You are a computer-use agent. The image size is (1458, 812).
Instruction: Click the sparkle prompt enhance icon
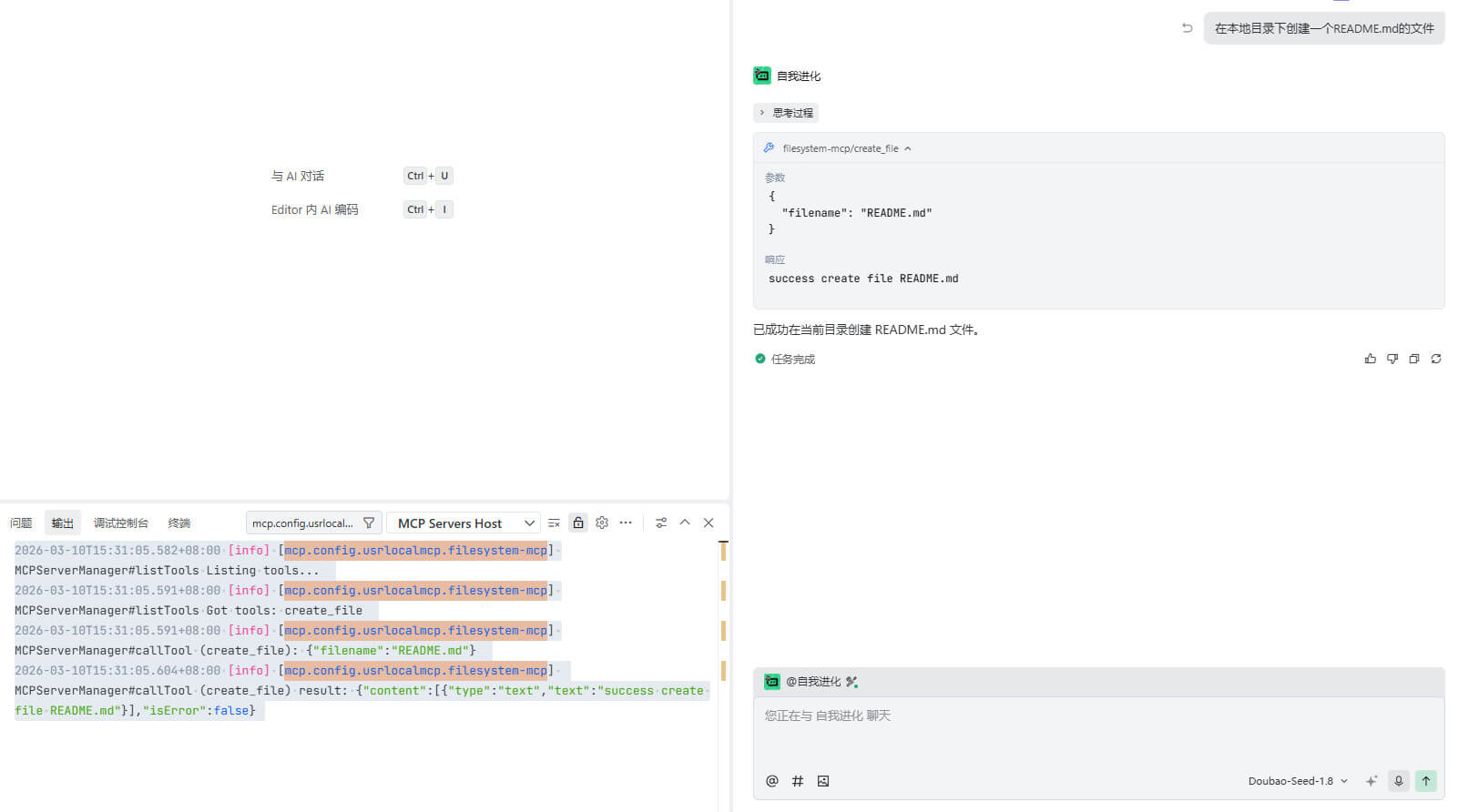1371,781
